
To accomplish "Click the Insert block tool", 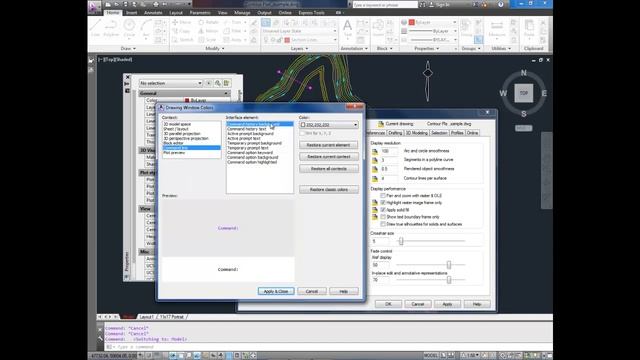I will click(378, 28).
